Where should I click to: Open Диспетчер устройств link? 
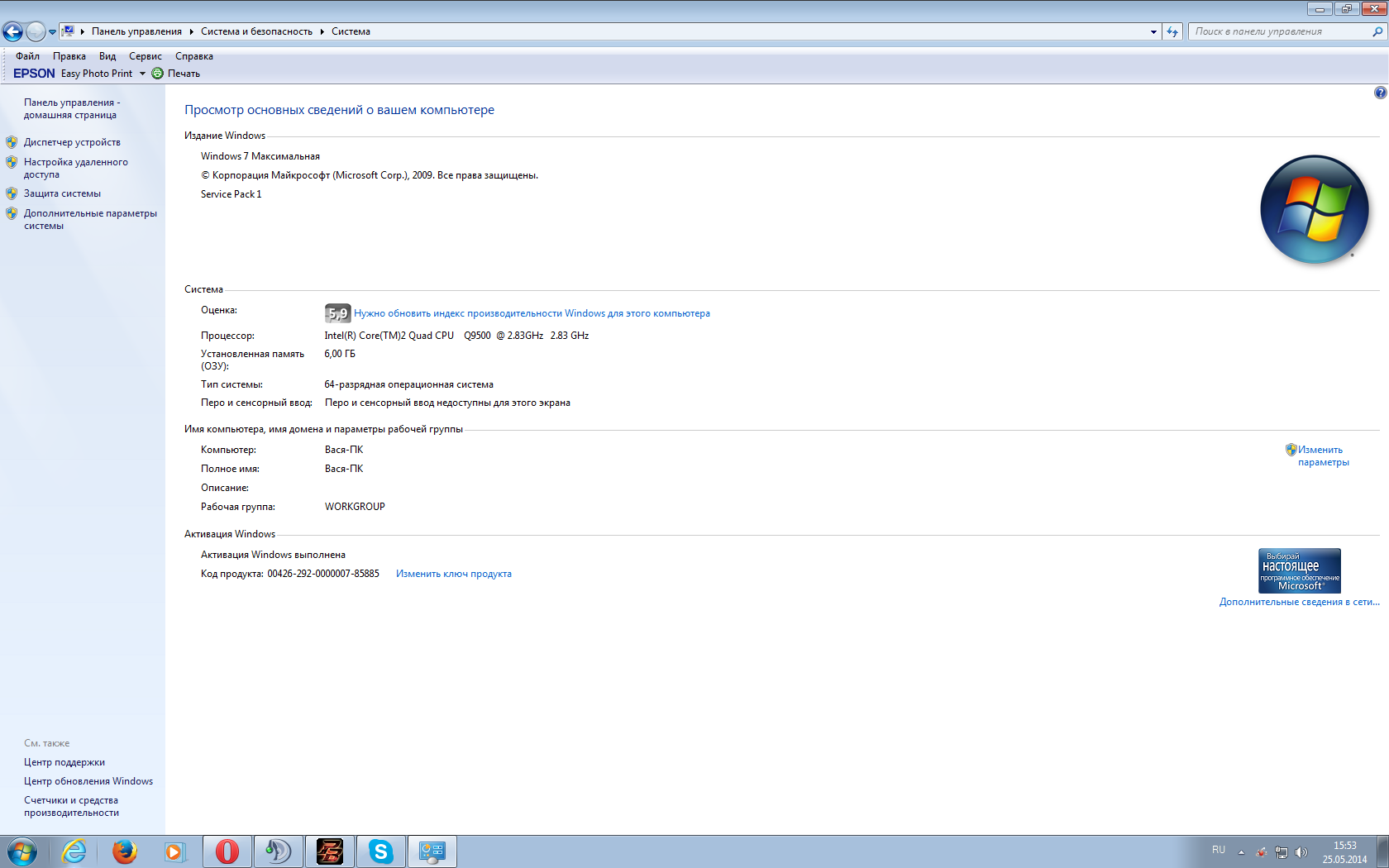(72, 142)
